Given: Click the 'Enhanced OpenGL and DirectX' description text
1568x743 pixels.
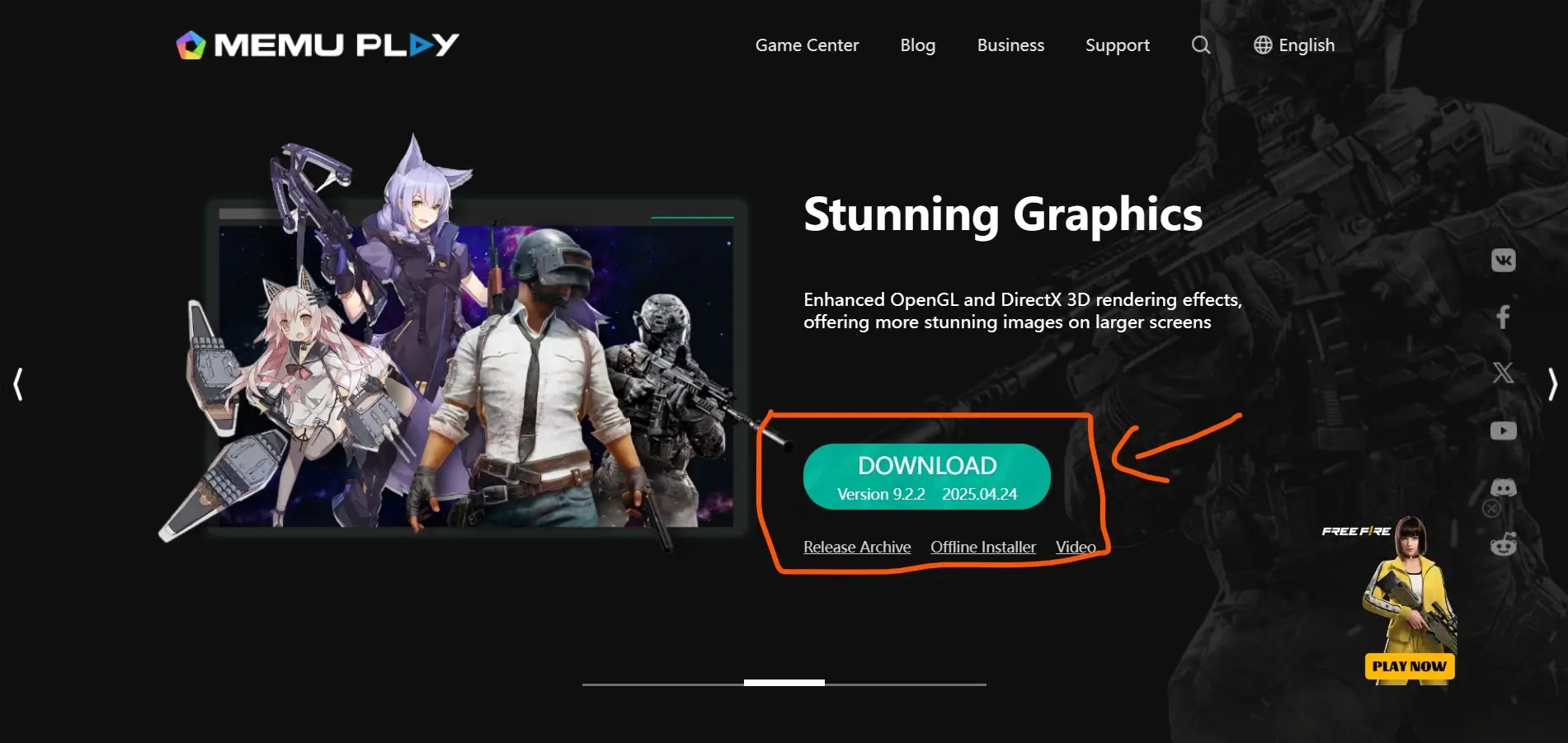Looking at the screenshot, I should 1023,311.
